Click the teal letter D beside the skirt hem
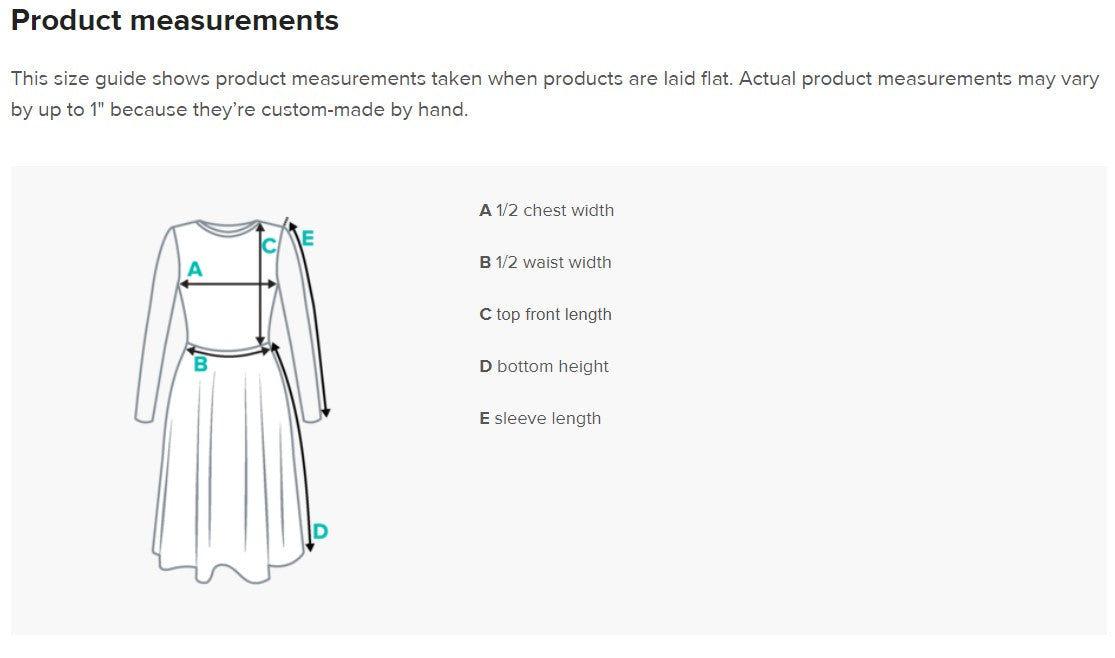The width and height of the screenshot is (1115, 658). [x=320, y=531]
